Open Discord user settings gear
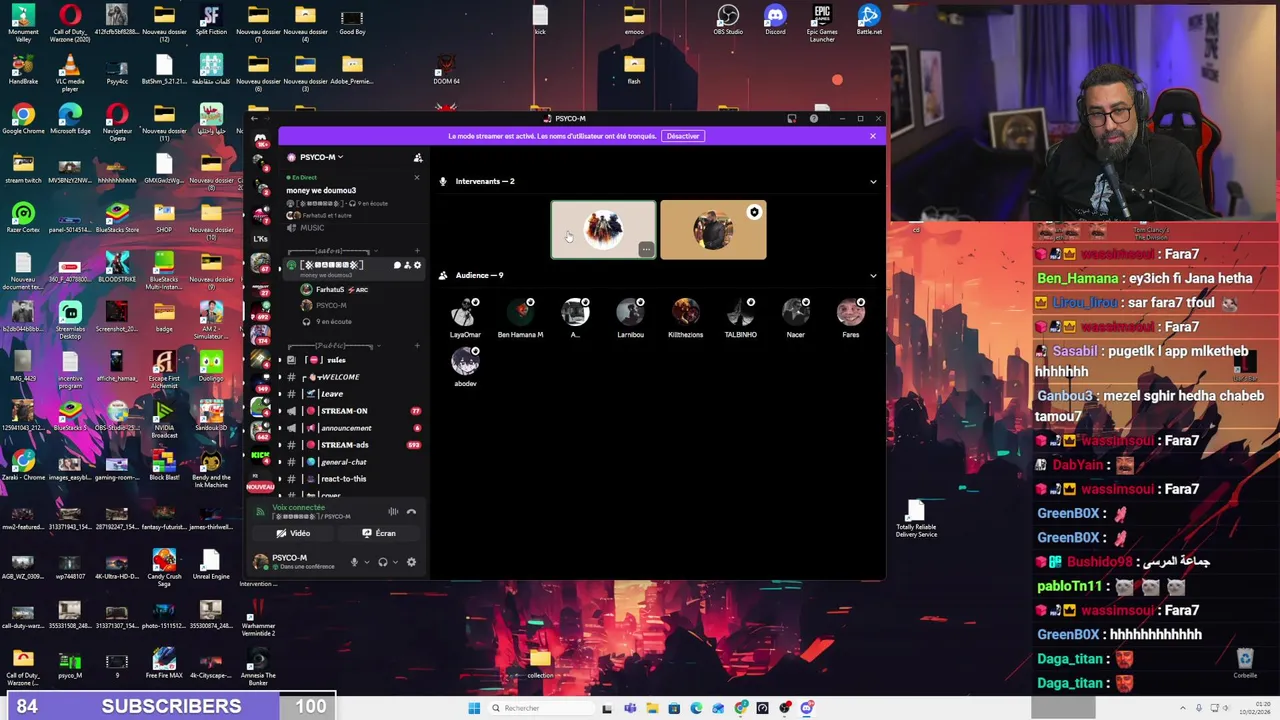This screenshot has height=720, width=1280. click(x=411, y=562)
